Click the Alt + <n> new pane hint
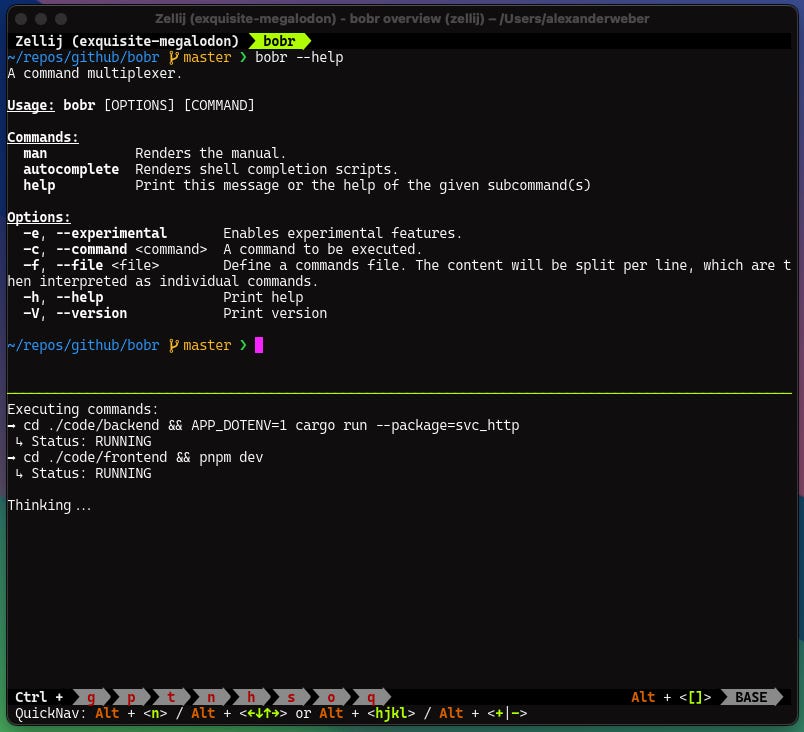The image size is (804, 732). 131,713
